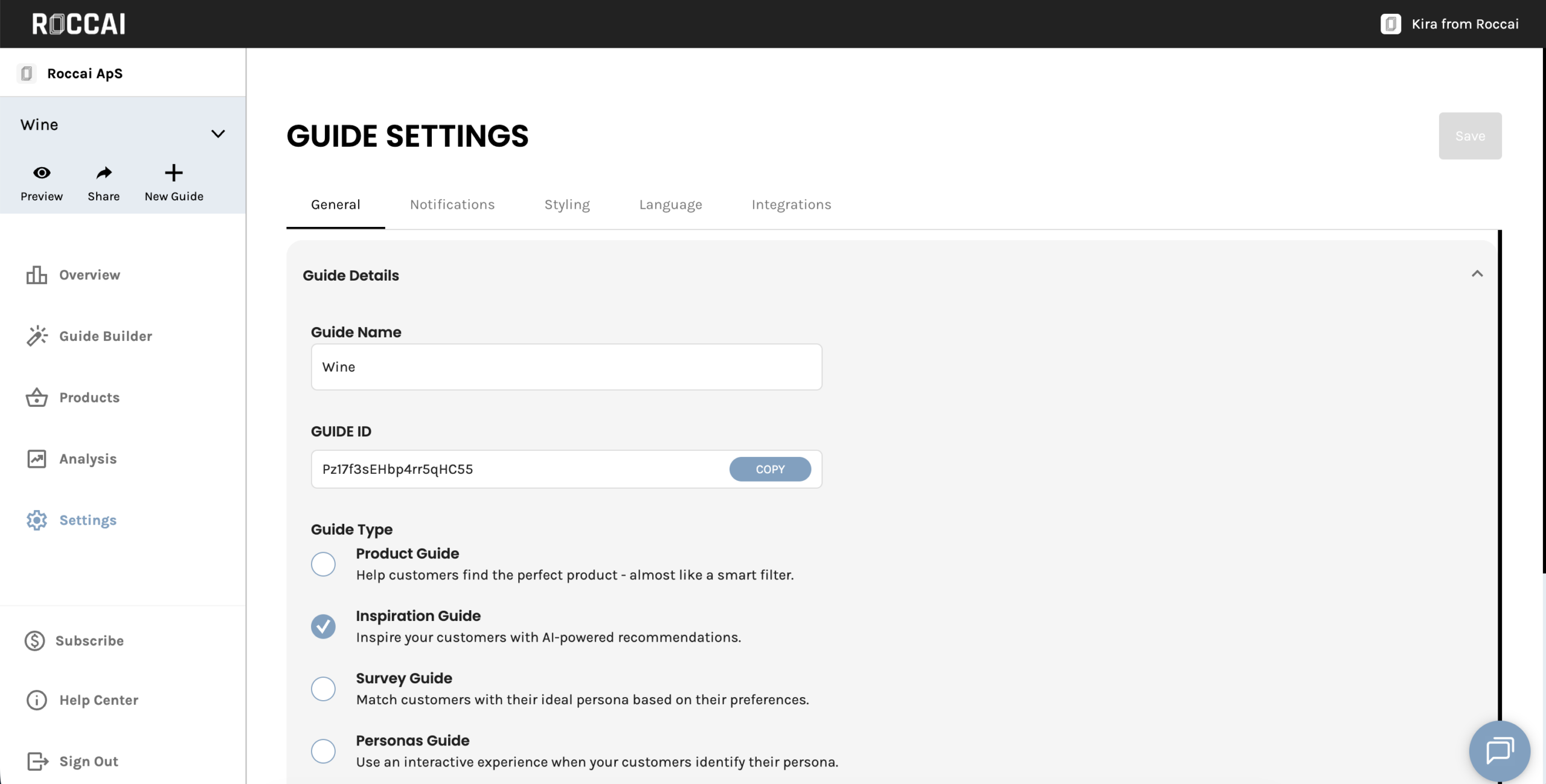This screenshot has width=1546, height=784.
Task: Click the Guide Name input field
Action: (x=566, y=367)
